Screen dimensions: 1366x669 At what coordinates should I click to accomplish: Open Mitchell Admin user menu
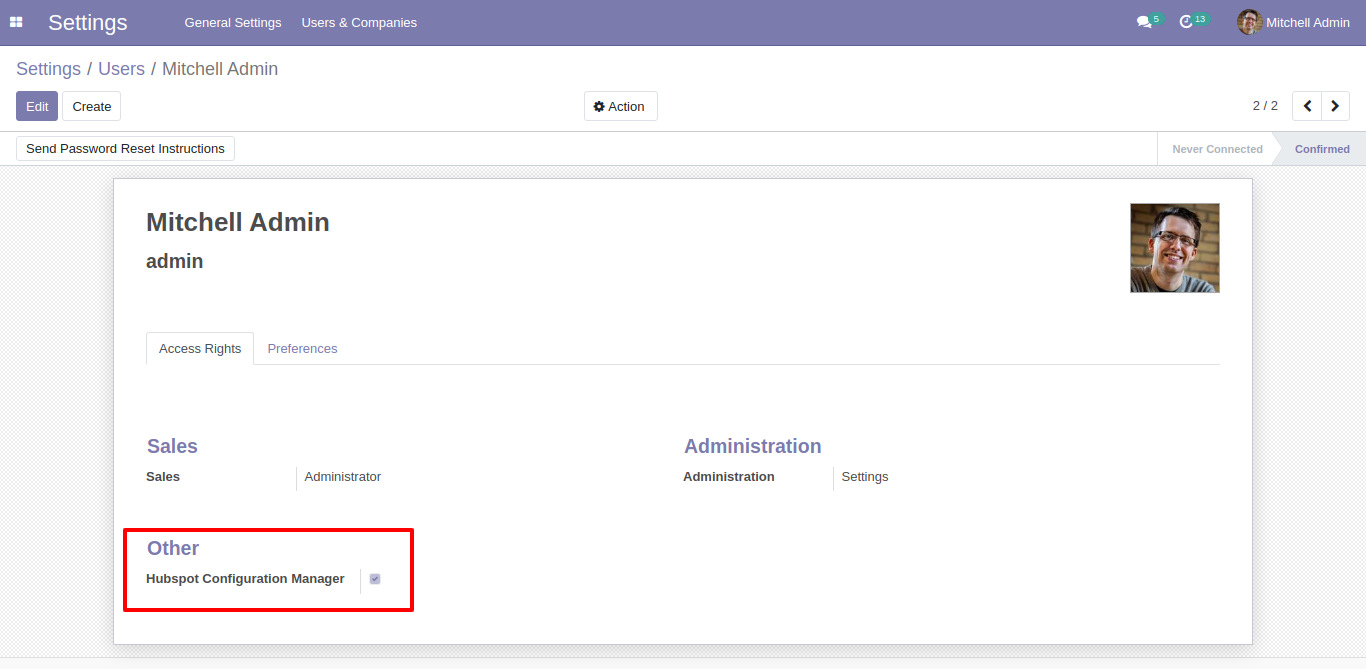(x=1294, y=22)
